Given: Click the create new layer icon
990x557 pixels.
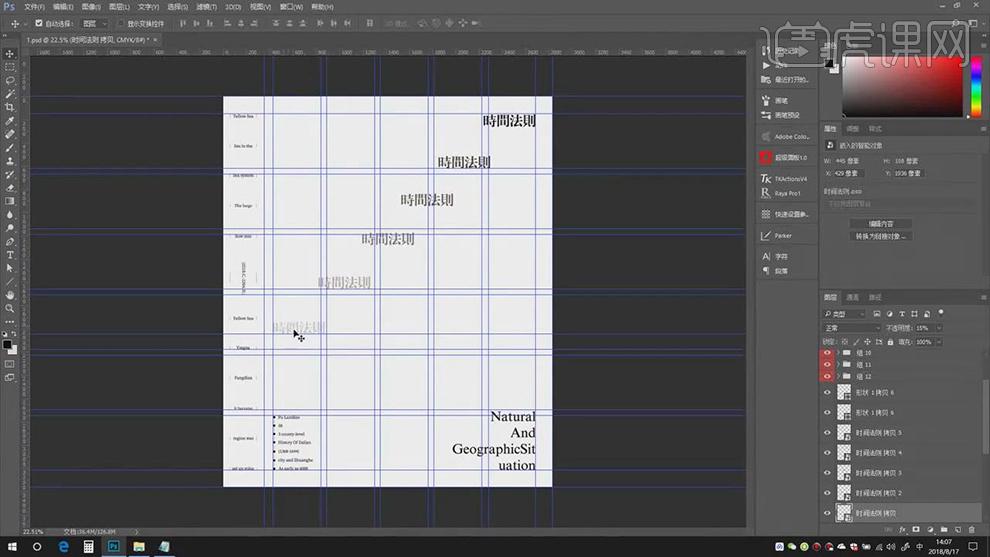Looking at the screenshot, I should (x=958, y=530).
